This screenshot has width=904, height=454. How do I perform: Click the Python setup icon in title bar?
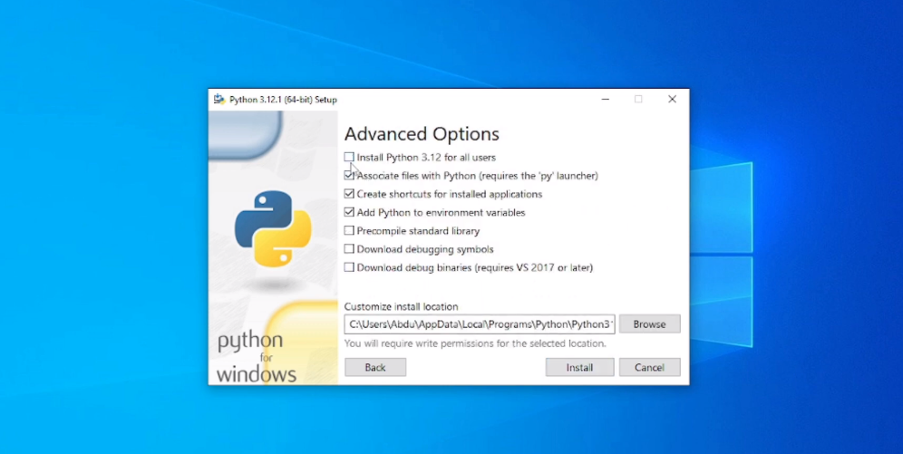[x=219, y=99]
